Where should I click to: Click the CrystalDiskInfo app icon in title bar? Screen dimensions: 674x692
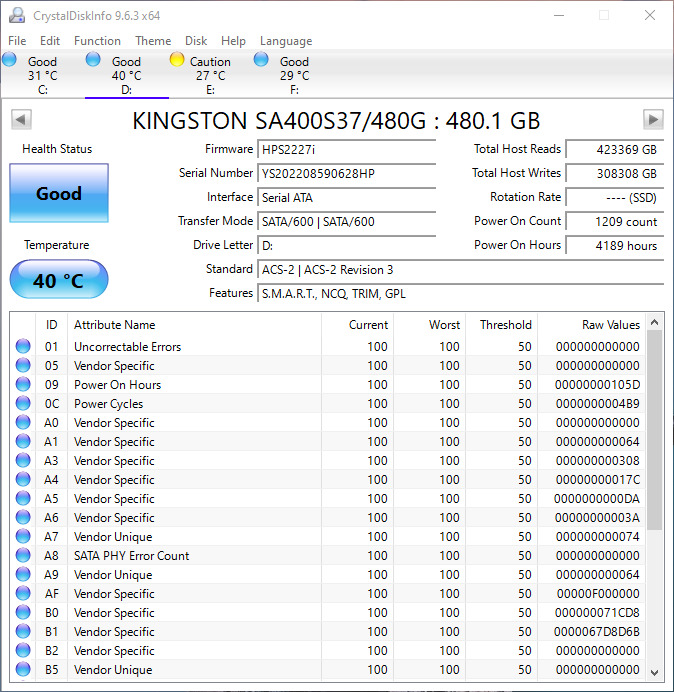pyautogui.click(x=17, y=15)
